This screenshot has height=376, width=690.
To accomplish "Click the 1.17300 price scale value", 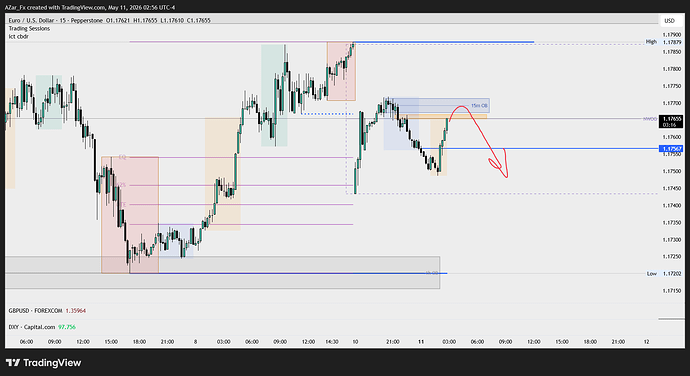I will click(672, 240).
